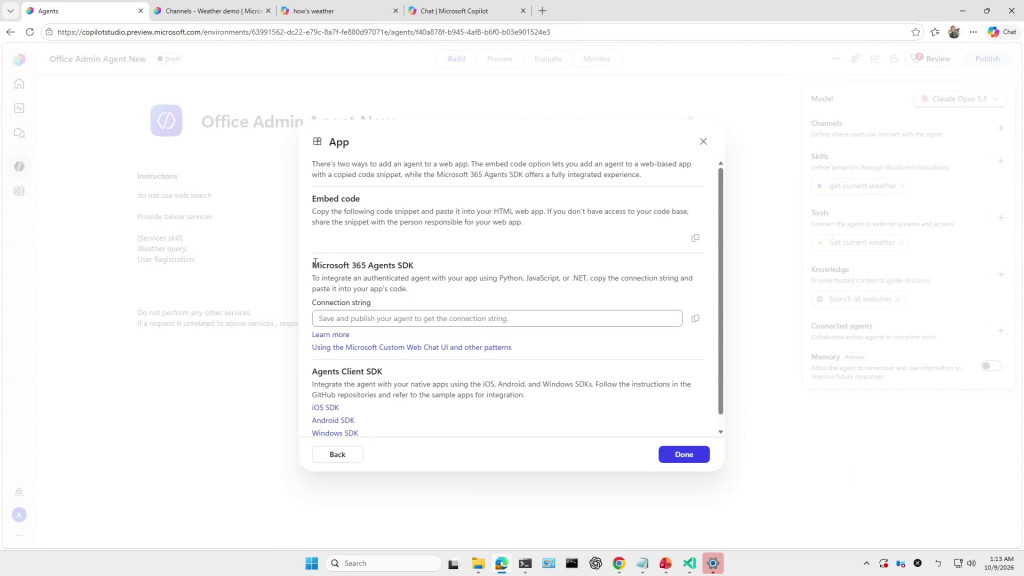1024x576 pixels.
Task: Open the Home icon in the left sidebar
Action: click(x=19, y=84)
